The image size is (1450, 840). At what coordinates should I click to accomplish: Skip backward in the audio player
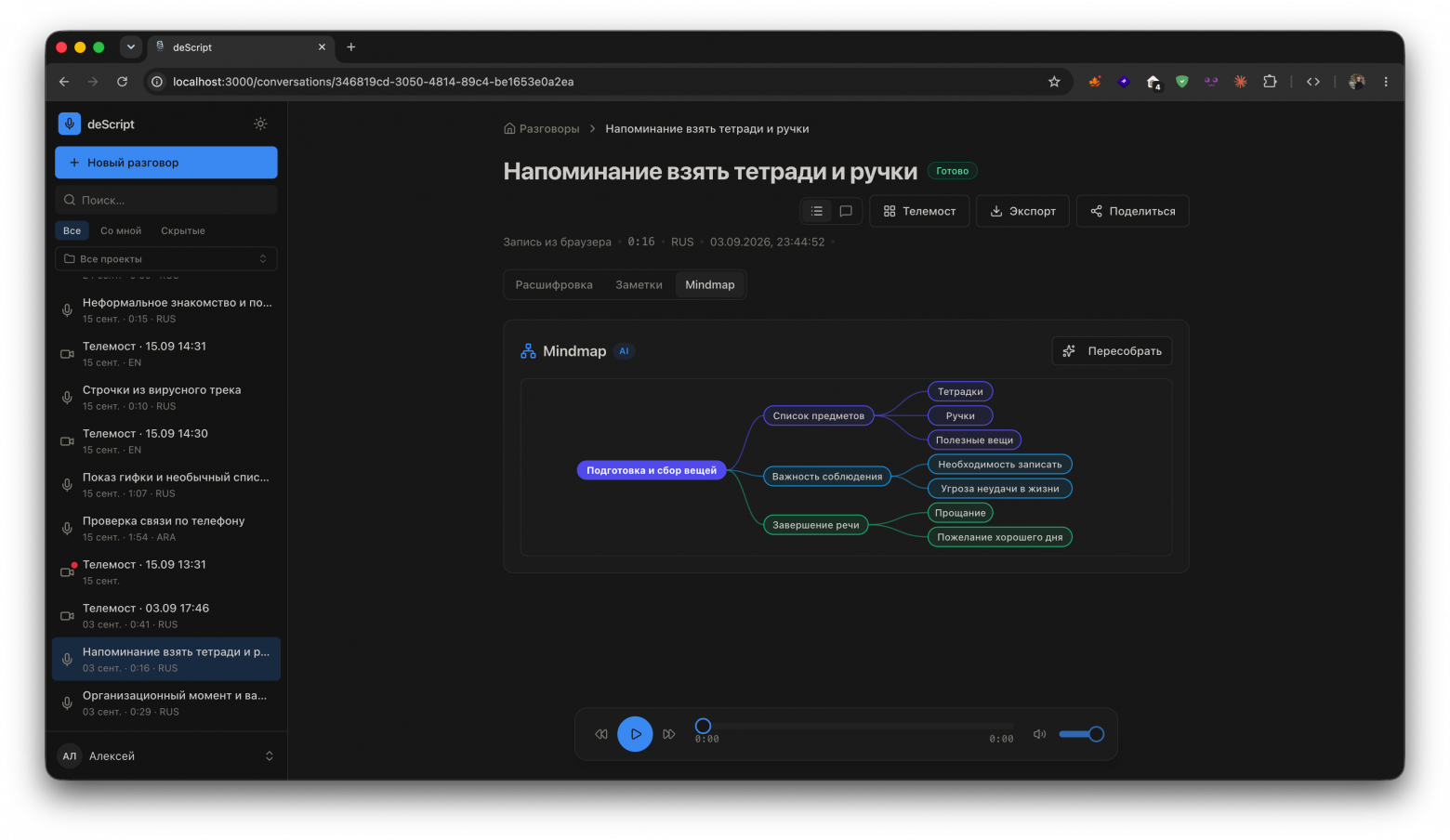pyautogui.click(x=601, y=734)
